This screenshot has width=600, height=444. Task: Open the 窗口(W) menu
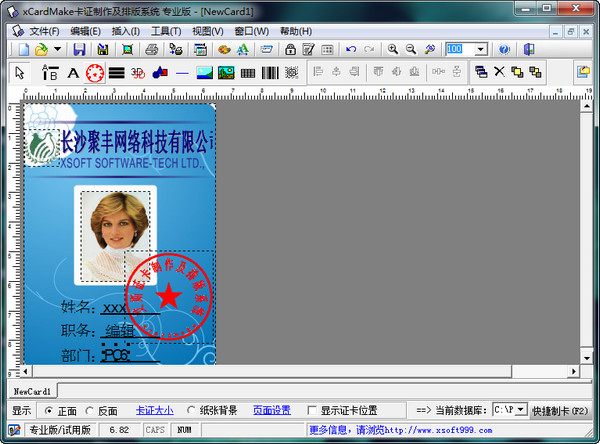[251, 31]
